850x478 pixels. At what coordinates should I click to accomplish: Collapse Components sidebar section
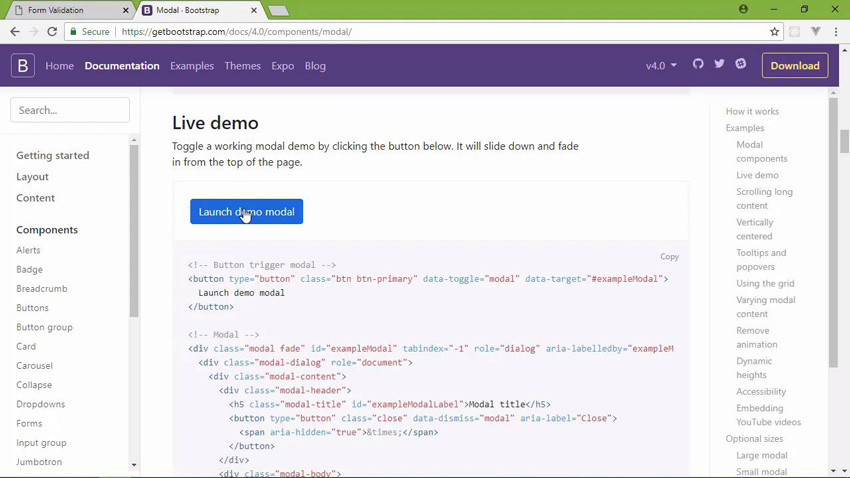click(x=47, y=230)
